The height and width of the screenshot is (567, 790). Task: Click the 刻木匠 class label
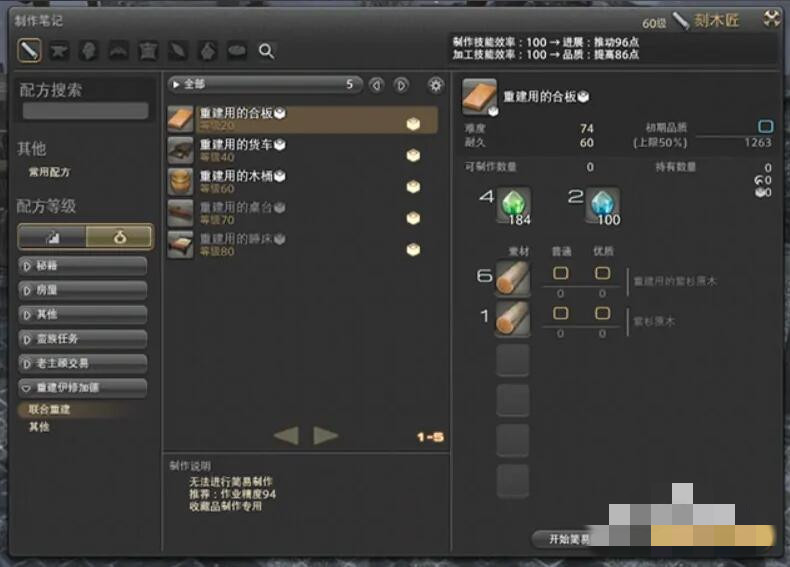tap(716, 20)
